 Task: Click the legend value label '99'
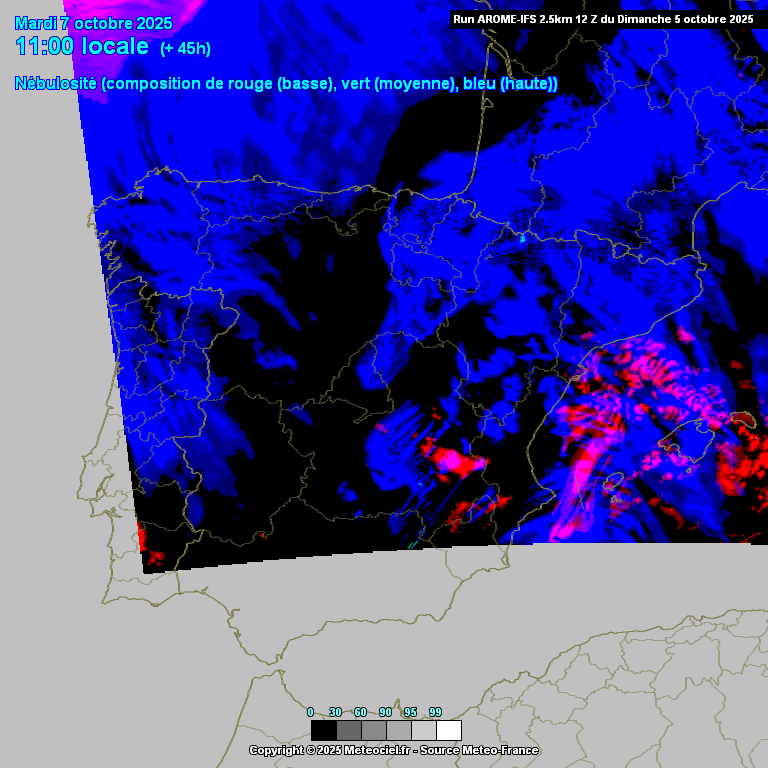pos(435,712)
